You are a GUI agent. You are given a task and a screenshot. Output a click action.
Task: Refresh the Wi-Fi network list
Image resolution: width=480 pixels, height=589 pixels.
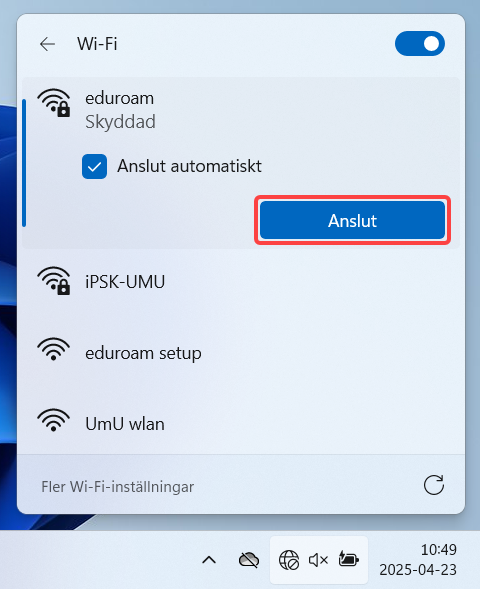pyautogui.click(x=434, y=485)
